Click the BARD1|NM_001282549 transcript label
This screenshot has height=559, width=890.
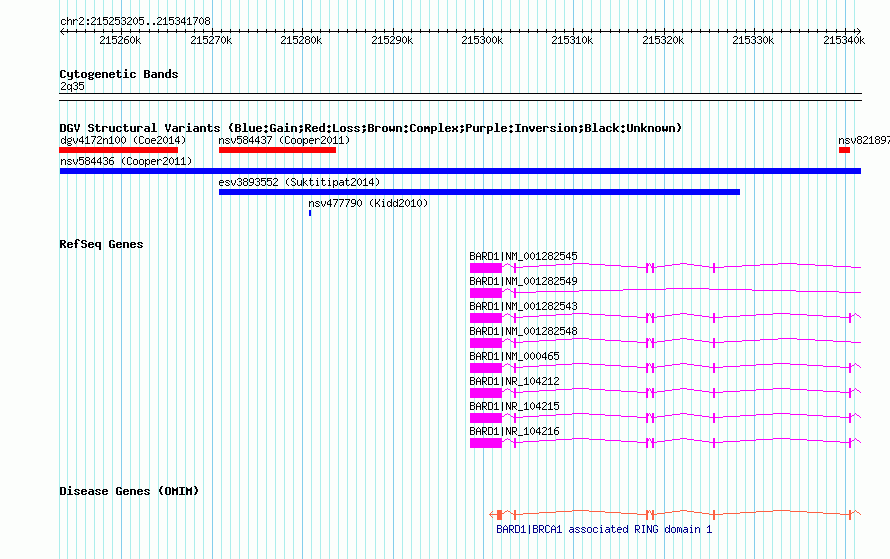click(523, 281)
